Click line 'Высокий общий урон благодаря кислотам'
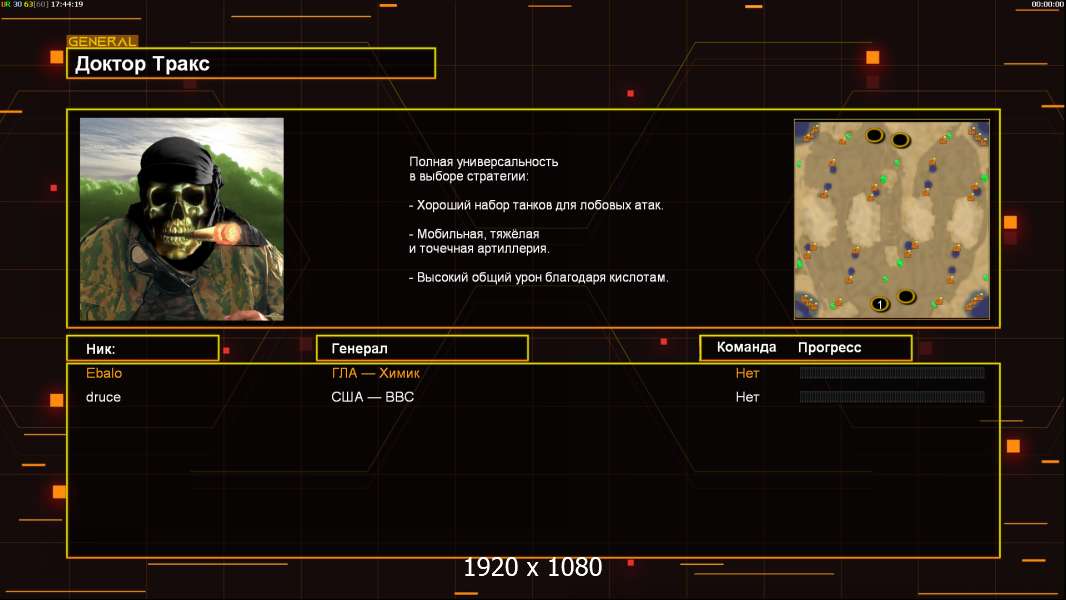Image resolution: width=1066 pixels, height=600 pixels. [538, 277]
